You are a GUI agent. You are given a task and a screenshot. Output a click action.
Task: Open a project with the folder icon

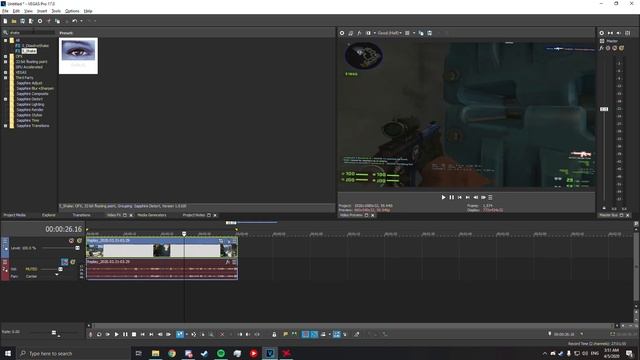coord(14,21)
